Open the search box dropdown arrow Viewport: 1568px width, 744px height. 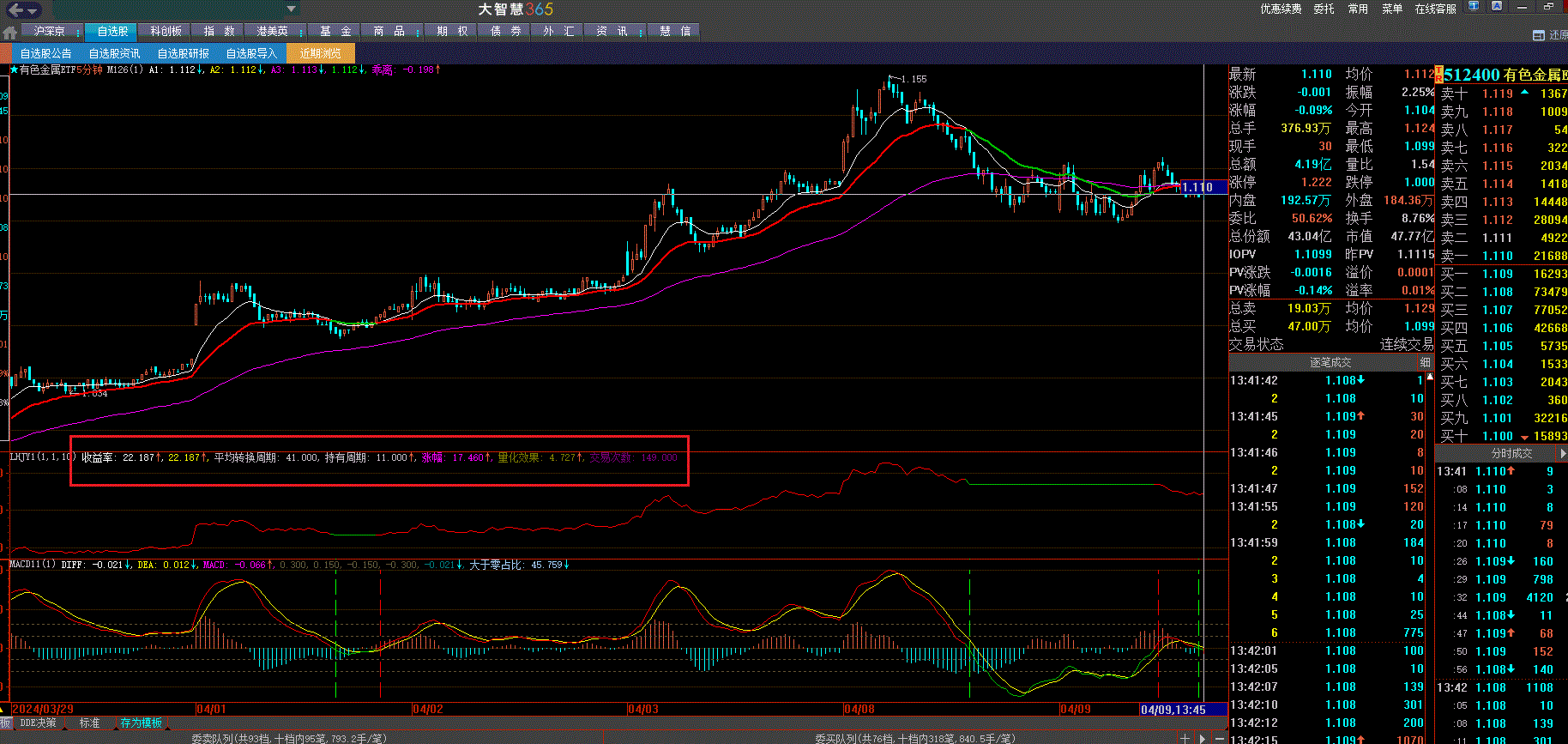pos(291,9)
